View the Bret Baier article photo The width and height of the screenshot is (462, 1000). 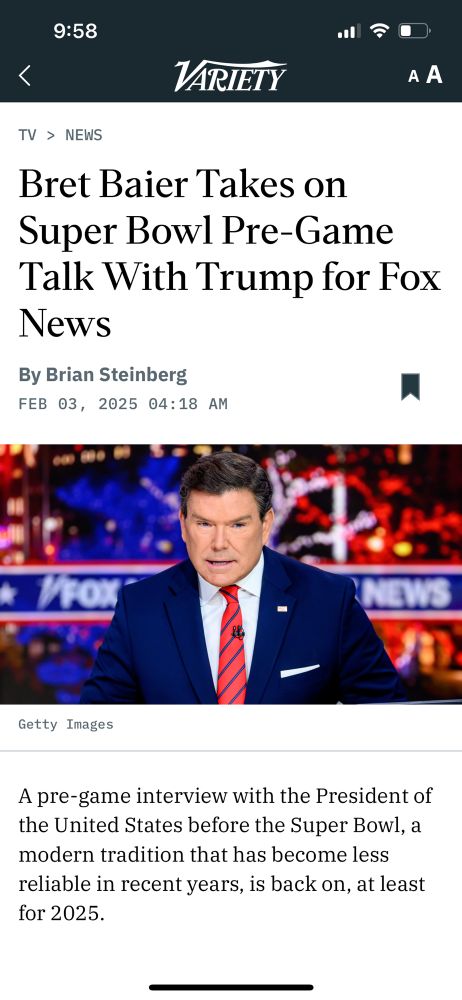tap(231, 574)
